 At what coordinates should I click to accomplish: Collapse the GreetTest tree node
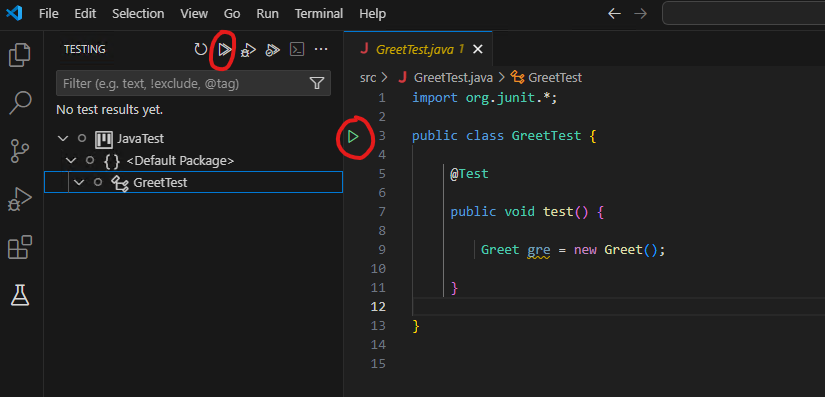click(x=79, y=182)
